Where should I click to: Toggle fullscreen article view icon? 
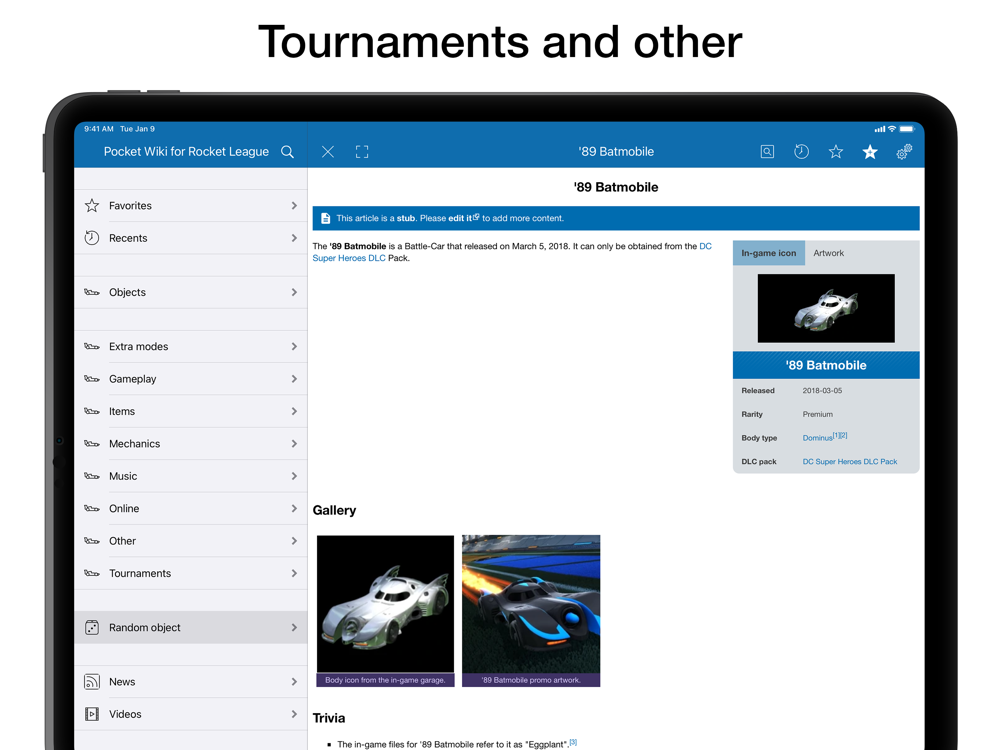click(362, 152)
